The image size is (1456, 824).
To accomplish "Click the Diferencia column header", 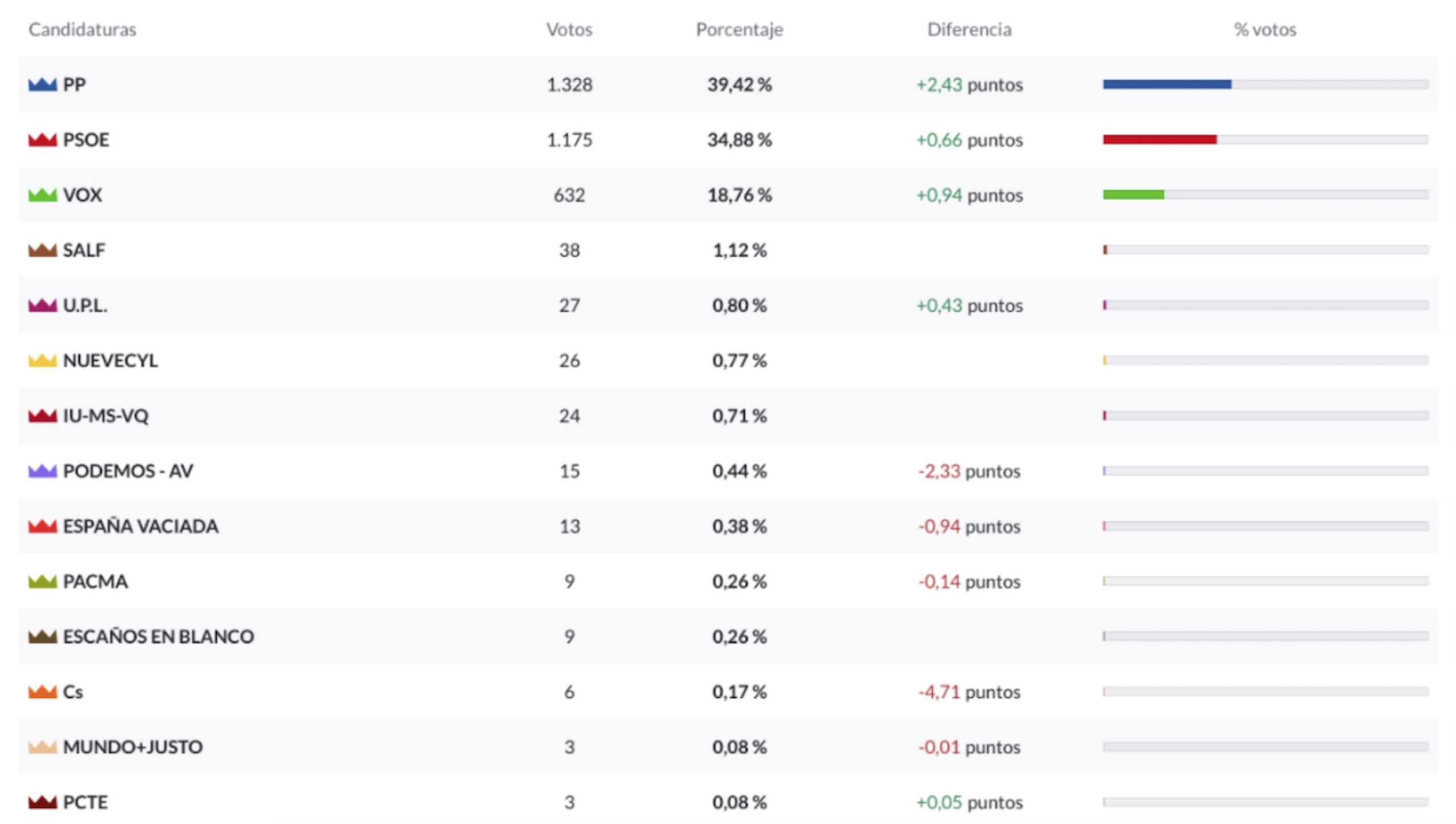I will 969,30.
